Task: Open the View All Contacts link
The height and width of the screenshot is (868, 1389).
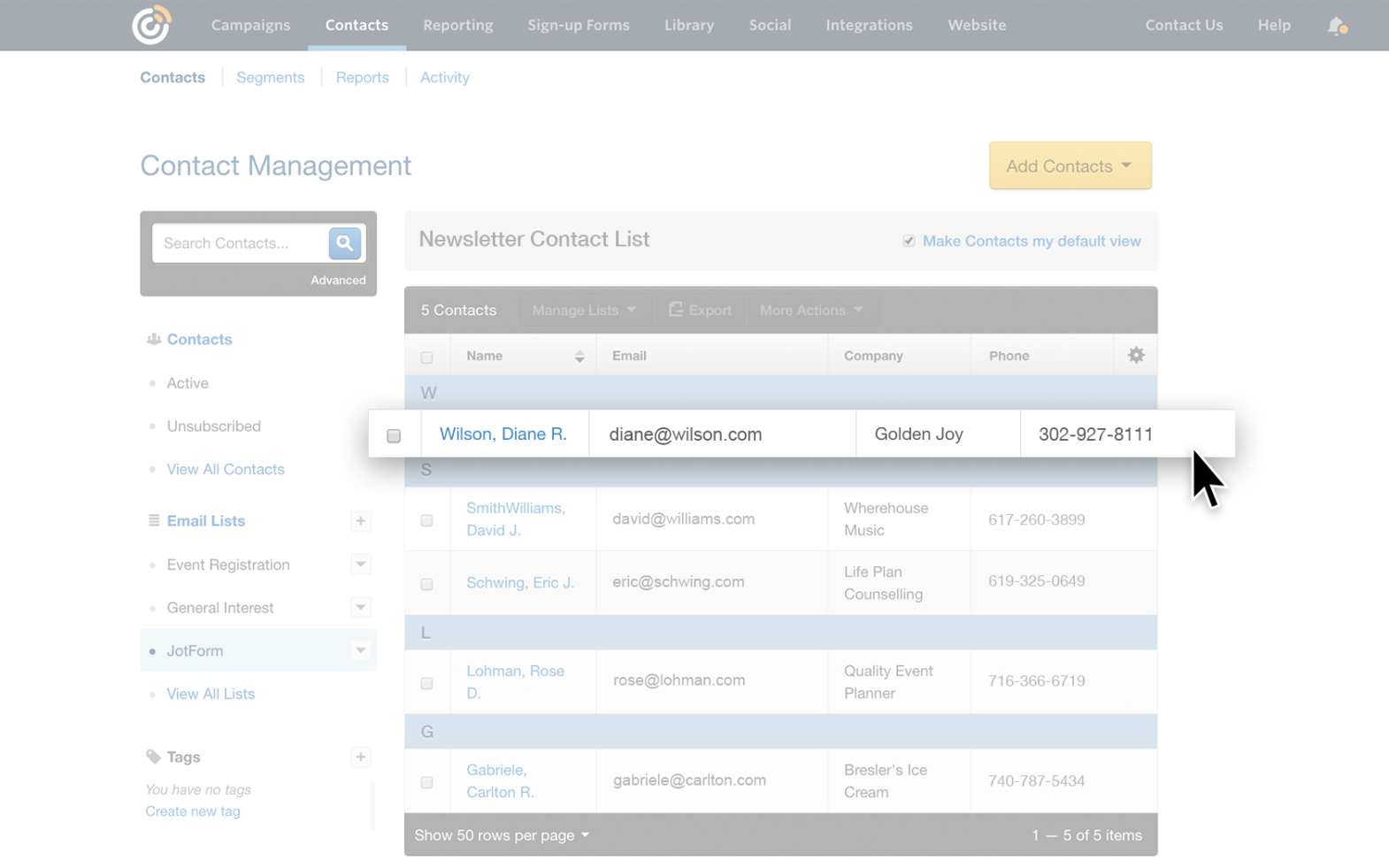Action: point(226,469)
